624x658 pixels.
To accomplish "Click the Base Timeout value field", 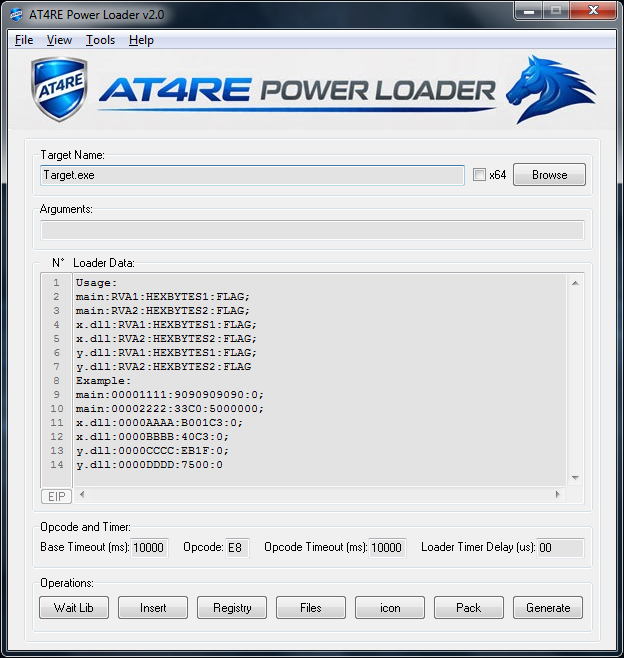I will (149, 547).
